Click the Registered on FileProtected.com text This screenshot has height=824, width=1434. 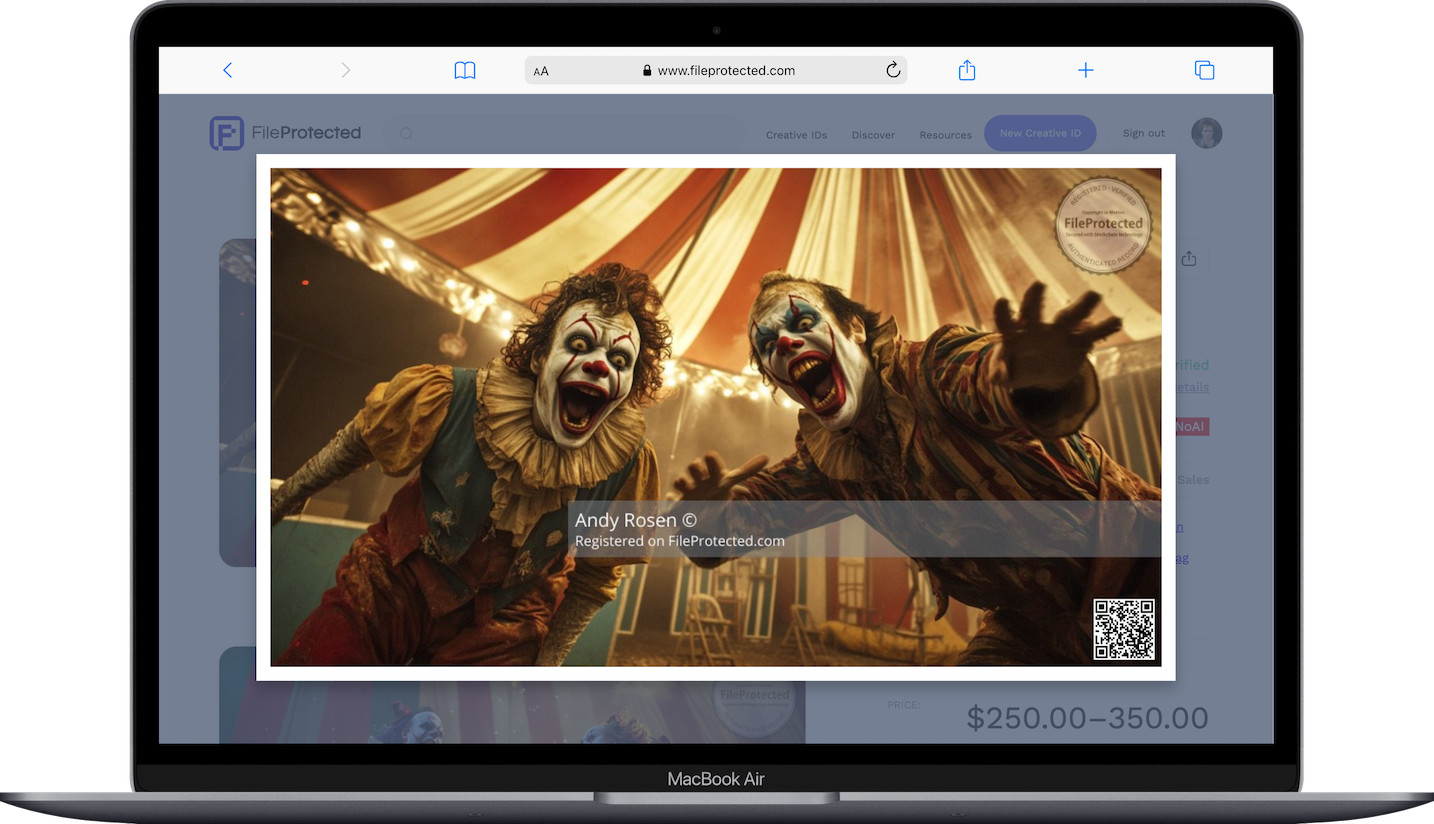click(680, 541)
